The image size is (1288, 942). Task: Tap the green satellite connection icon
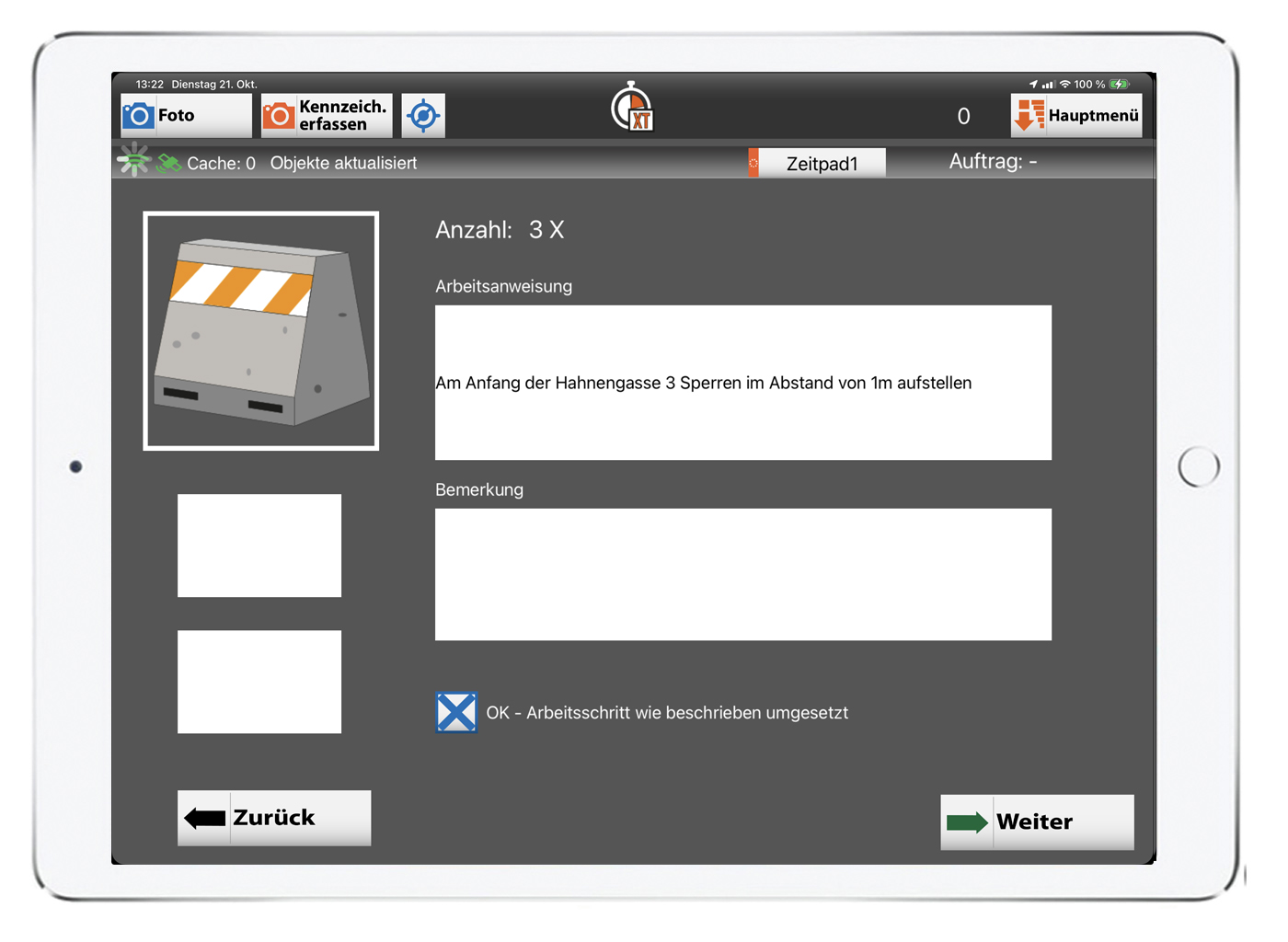(168, 163)
